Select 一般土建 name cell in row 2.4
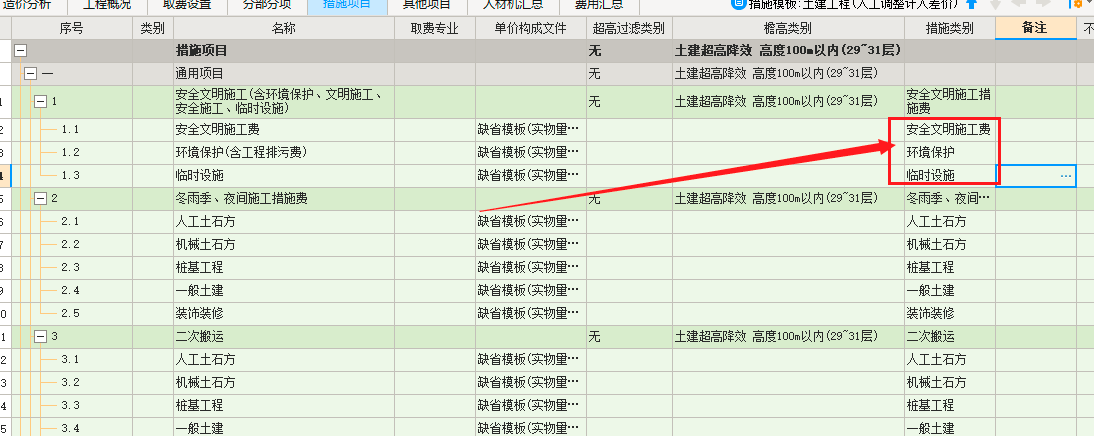This screenshot has height=436, width=1094. (284, 291)
